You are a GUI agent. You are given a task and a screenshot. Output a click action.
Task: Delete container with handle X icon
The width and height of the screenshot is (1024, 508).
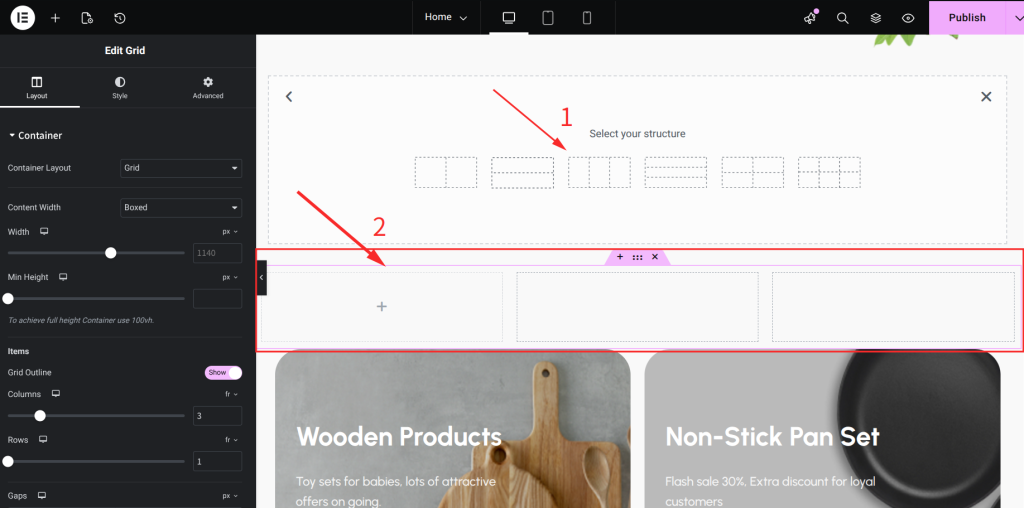[655, 257]
